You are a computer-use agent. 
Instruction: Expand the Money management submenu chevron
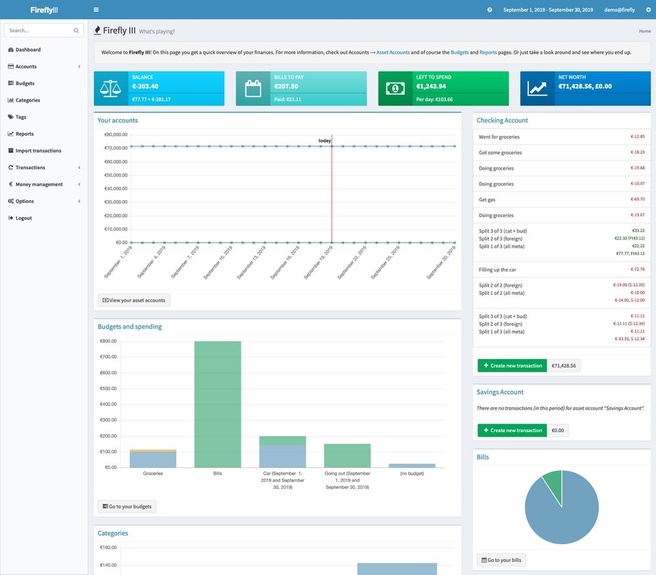[x=79, y=184]
